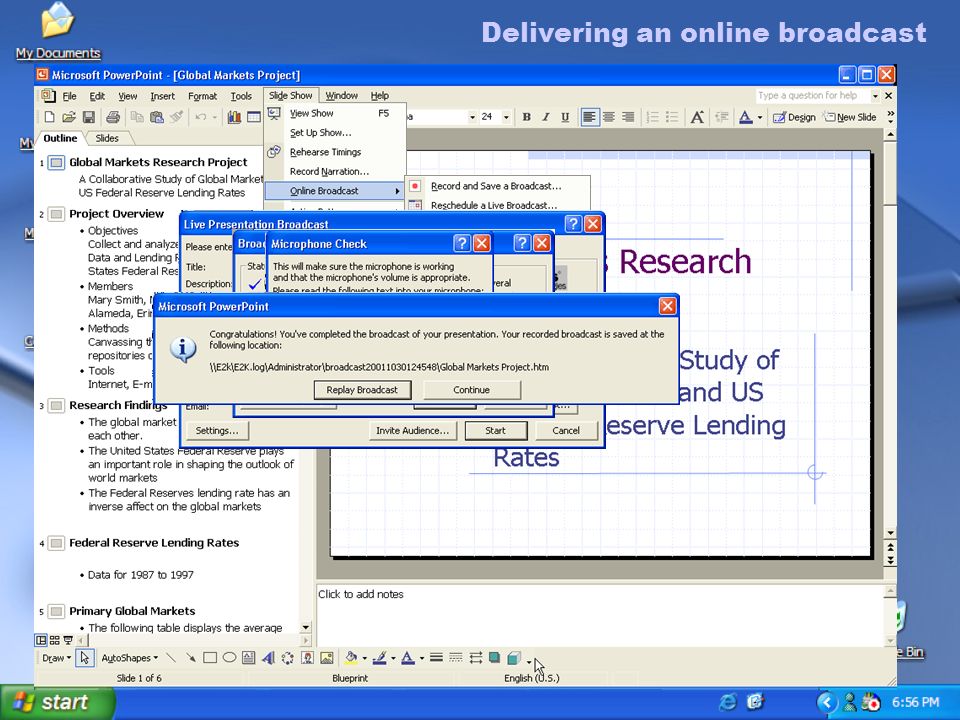The image size is (960, 720).
Task: Select Align Right in formatting toolbar
Action: [628, 117]
